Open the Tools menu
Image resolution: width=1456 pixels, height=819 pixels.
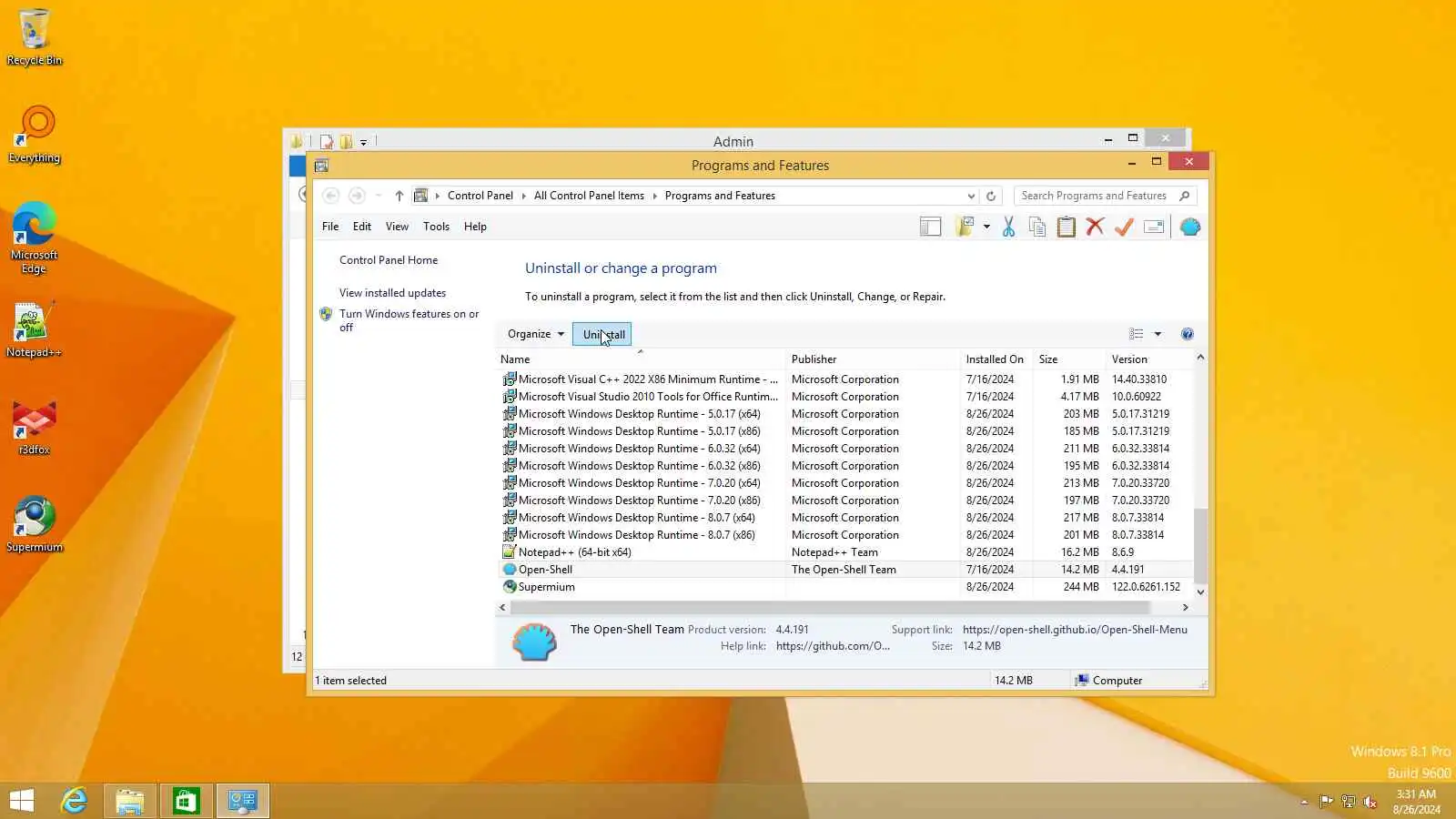(x=436, y=227)
